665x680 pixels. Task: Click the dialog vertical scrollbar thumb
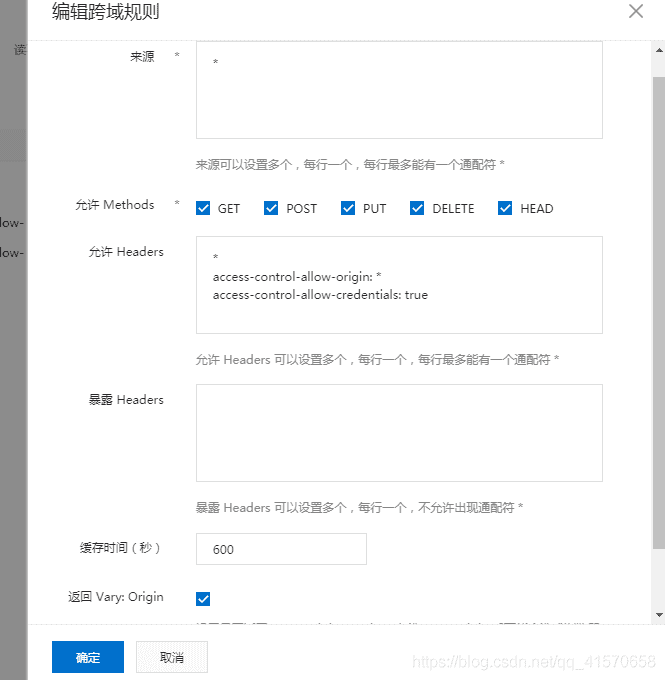tap(659, 312)
